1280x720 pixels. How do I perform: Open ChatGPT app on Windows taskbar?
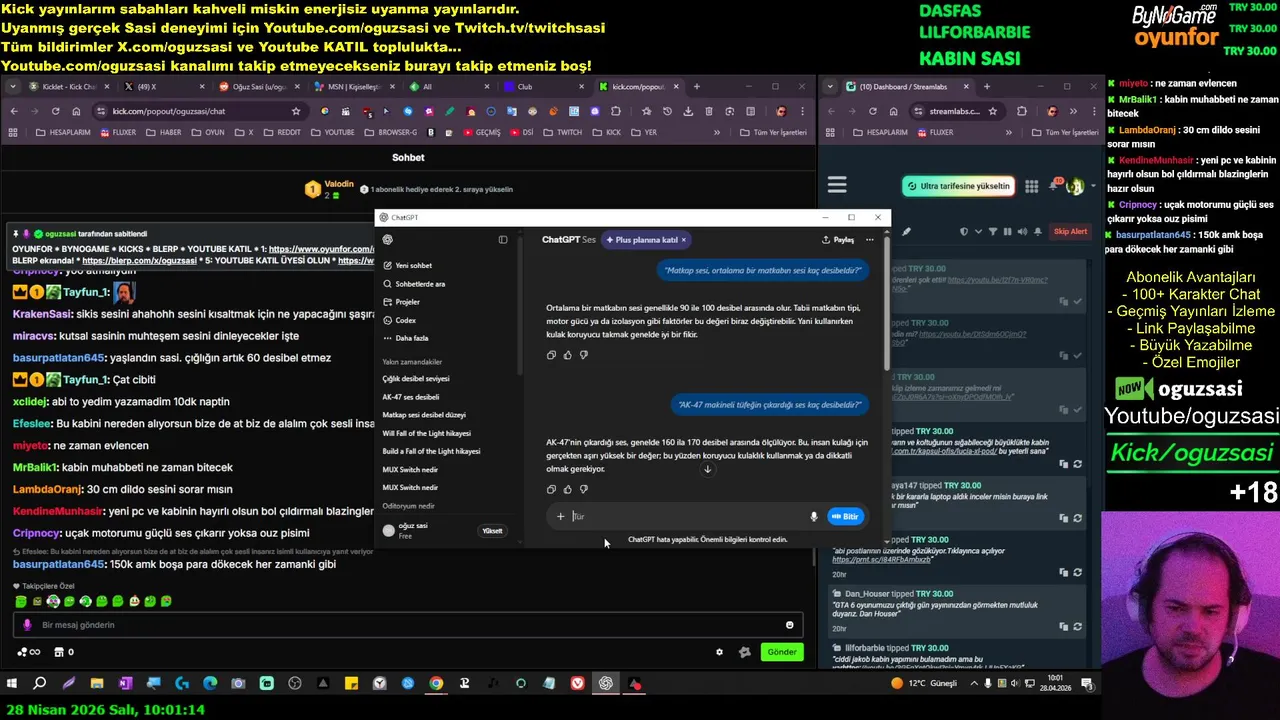click(x=606, y=684)
